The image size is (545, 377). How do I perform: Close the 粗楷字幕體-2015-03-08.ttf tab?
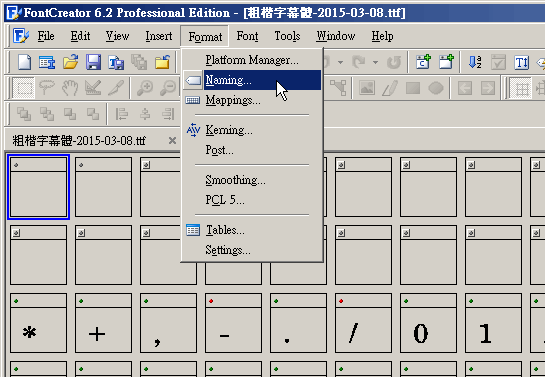coord(172,141)
